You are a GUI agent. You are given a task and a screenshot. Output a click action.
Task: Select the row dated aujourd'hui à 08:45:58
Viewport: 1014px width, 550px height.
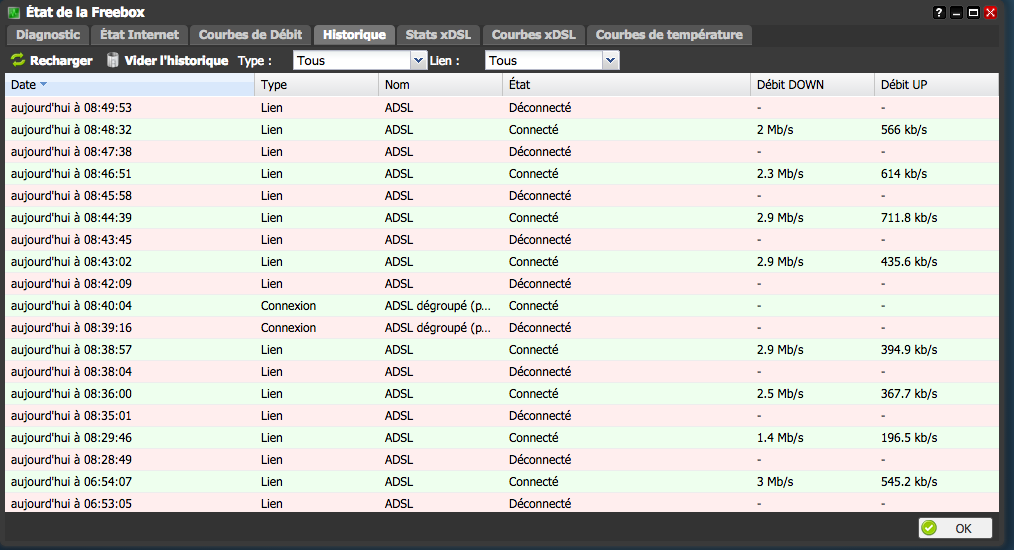click(x=502, y=195)
